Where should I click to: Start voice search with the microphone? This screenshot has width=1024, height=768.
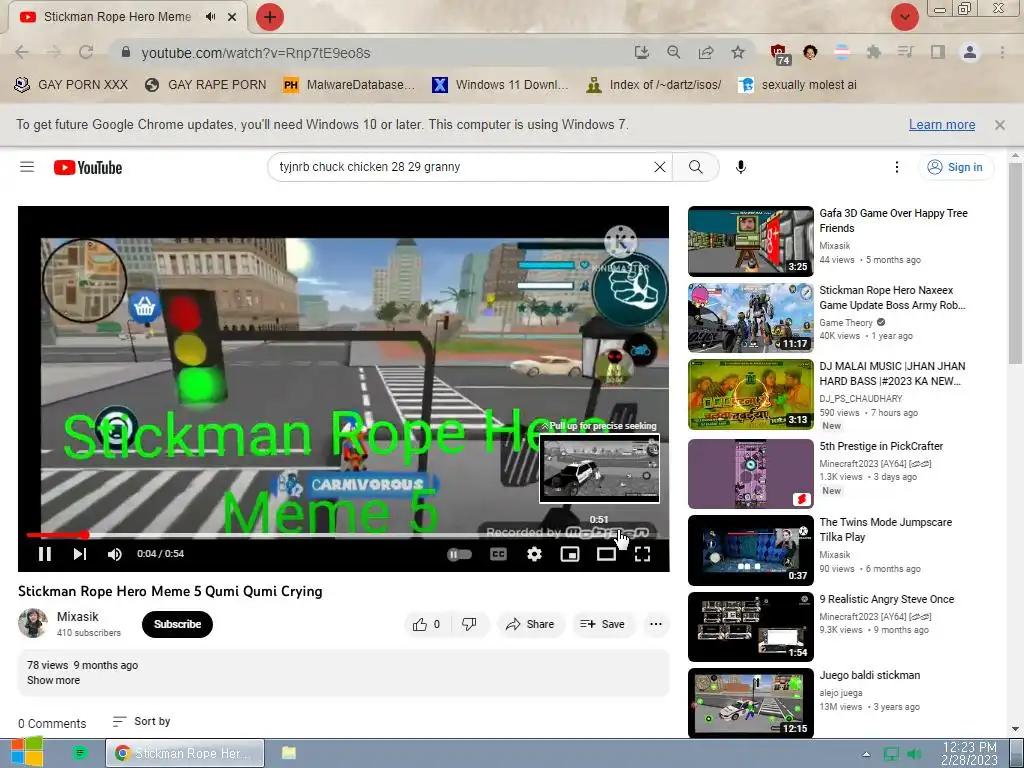click(x=741, y=167)
